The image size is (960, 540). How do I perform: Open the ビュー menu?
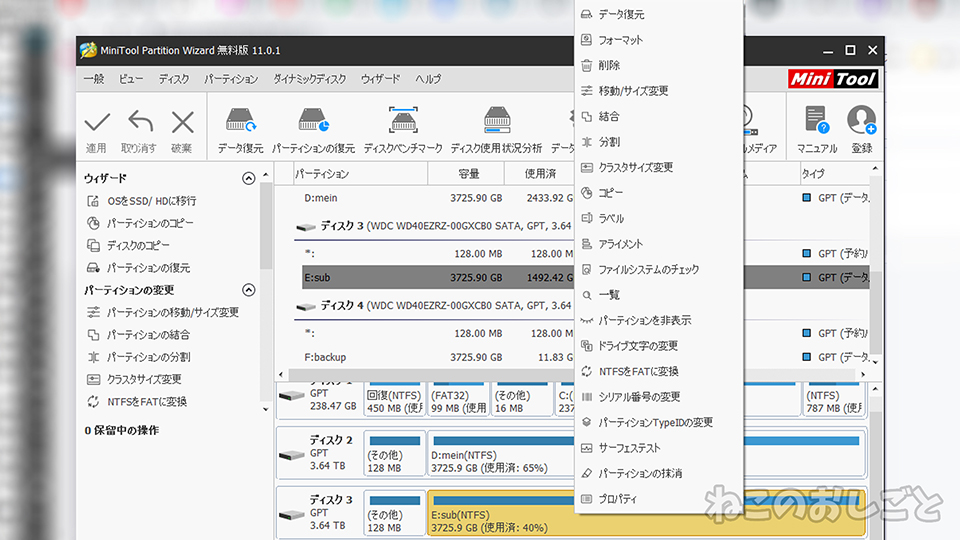130,79
